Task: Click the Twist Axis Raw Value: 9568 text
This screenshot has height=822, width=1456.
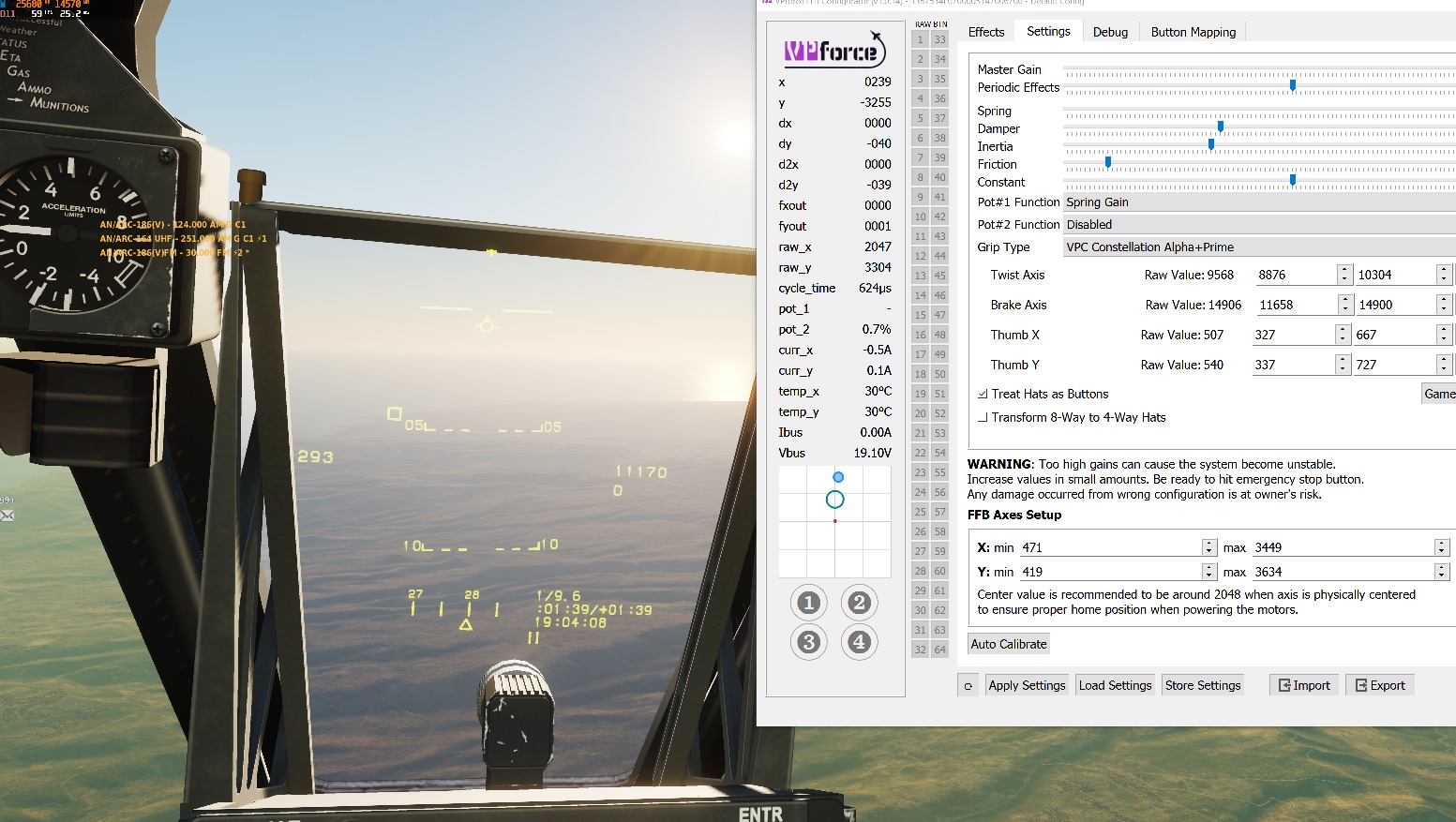Action: click(1189, 275)
